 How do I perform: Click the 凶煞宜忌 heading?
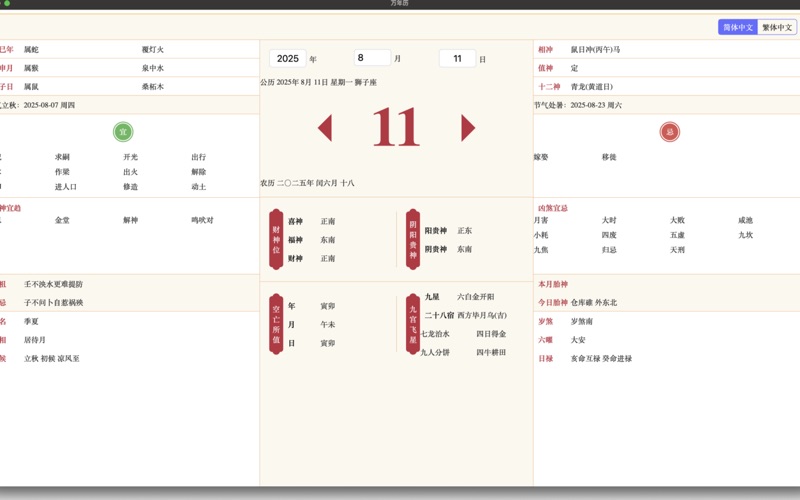(x=553, y=208)
